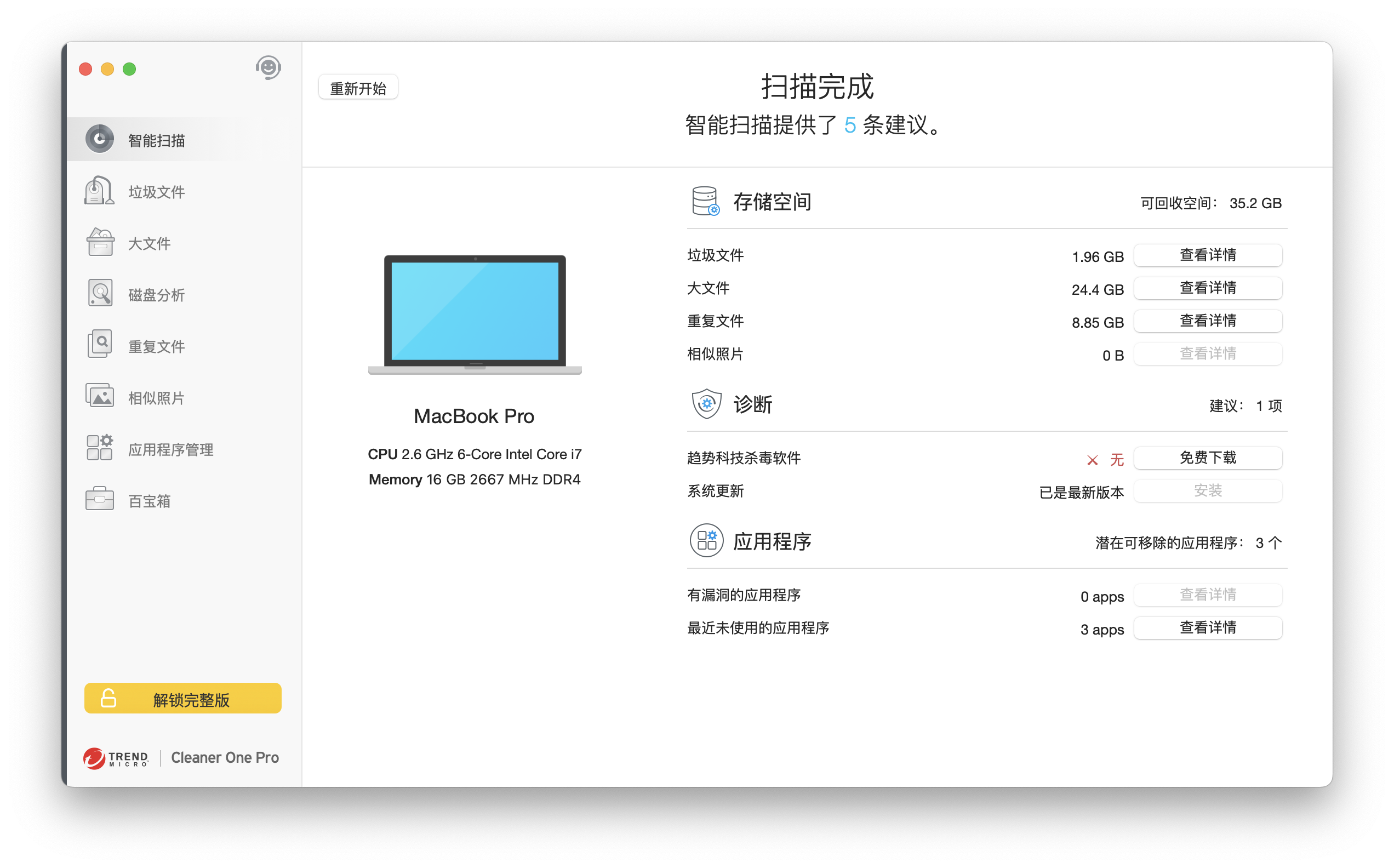View details for big files 24.4 GB
Image resolution: width=1394 pixels, height=868 pixels.
tap(1208, 288)
